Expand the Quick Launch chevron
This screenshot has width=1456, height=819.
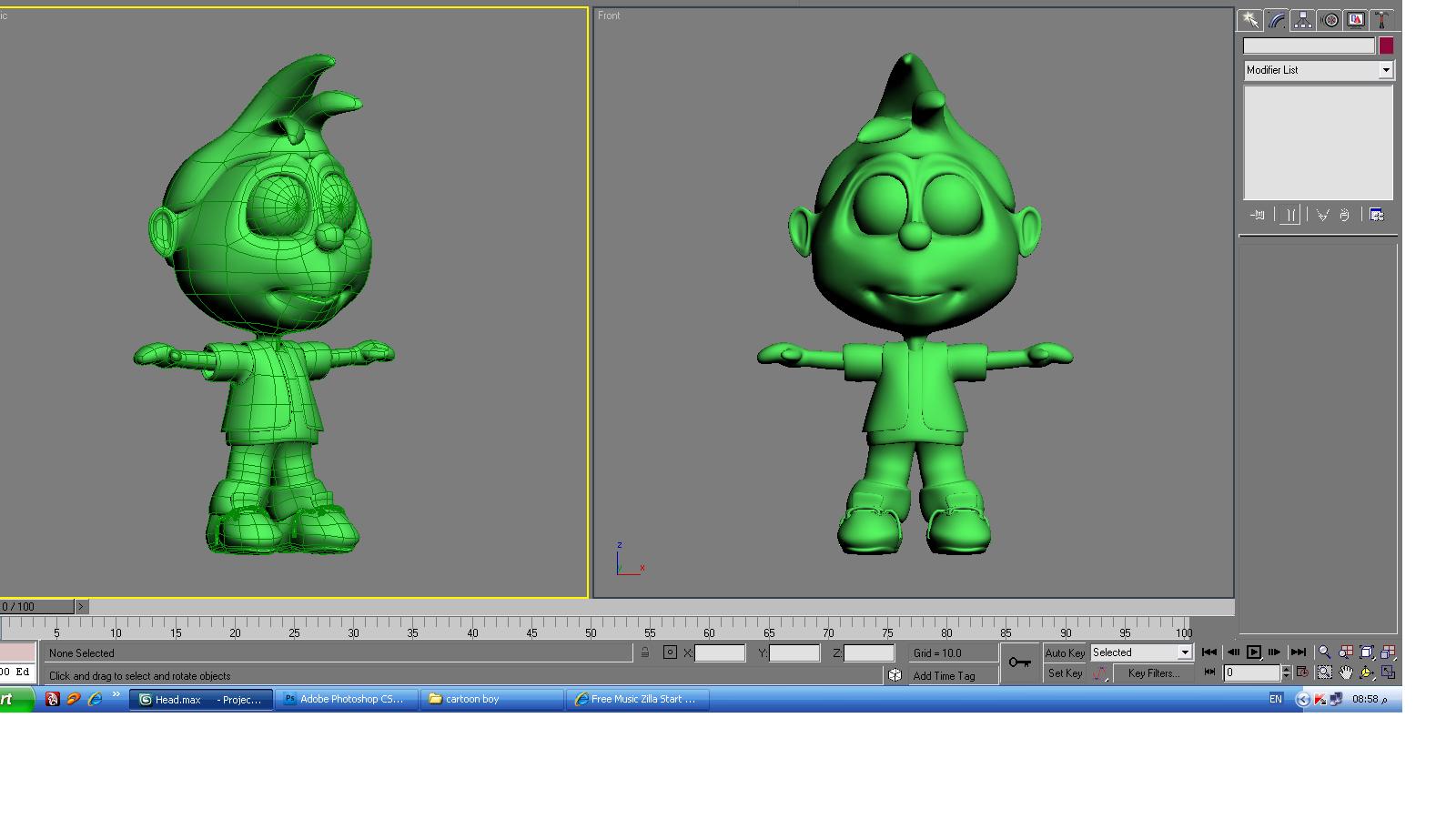116,696
